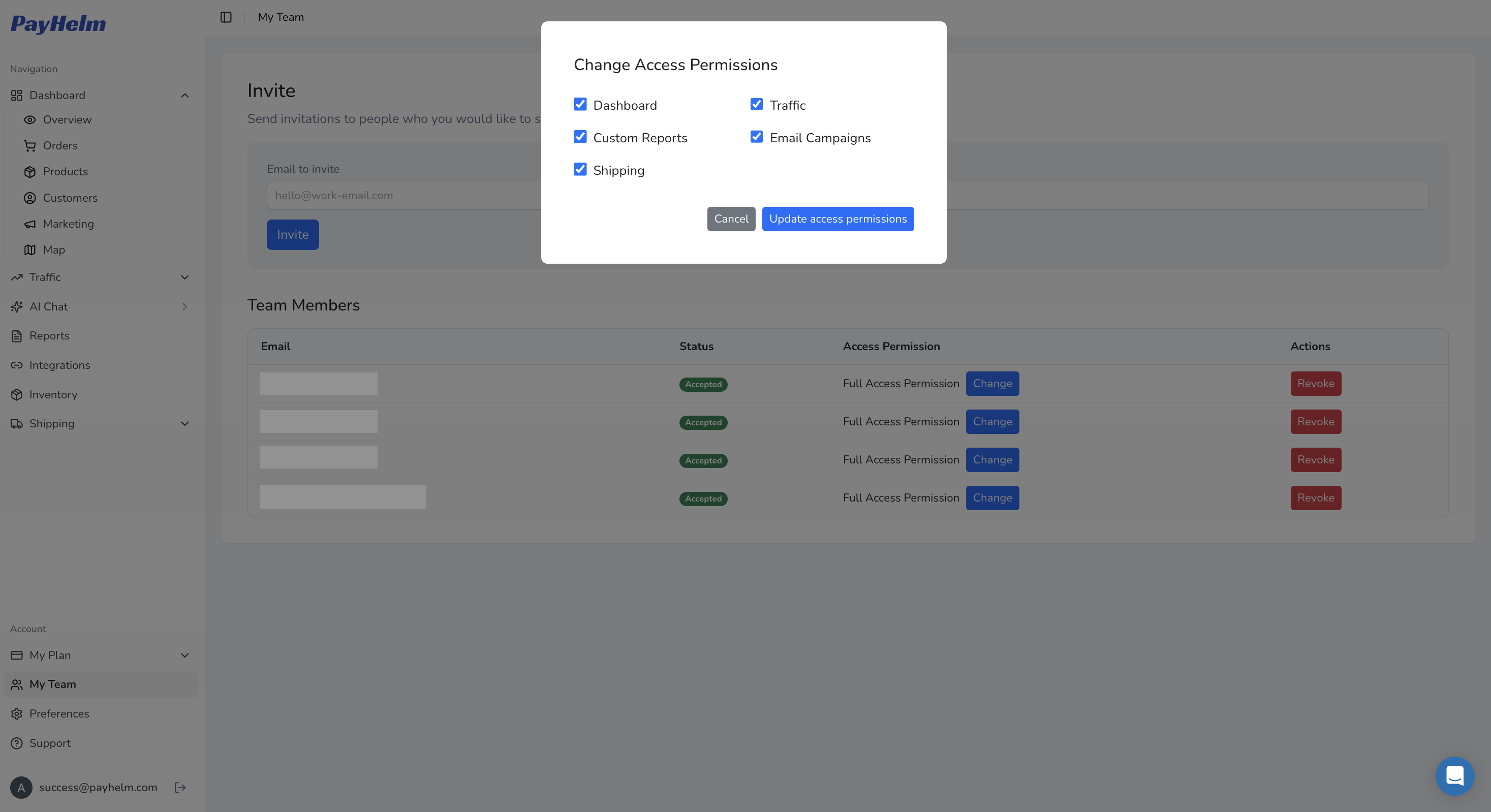Viewport: 1491px width, 812px height.
Task: Expand the AI Chat section chevron
Action: [184, 307]
